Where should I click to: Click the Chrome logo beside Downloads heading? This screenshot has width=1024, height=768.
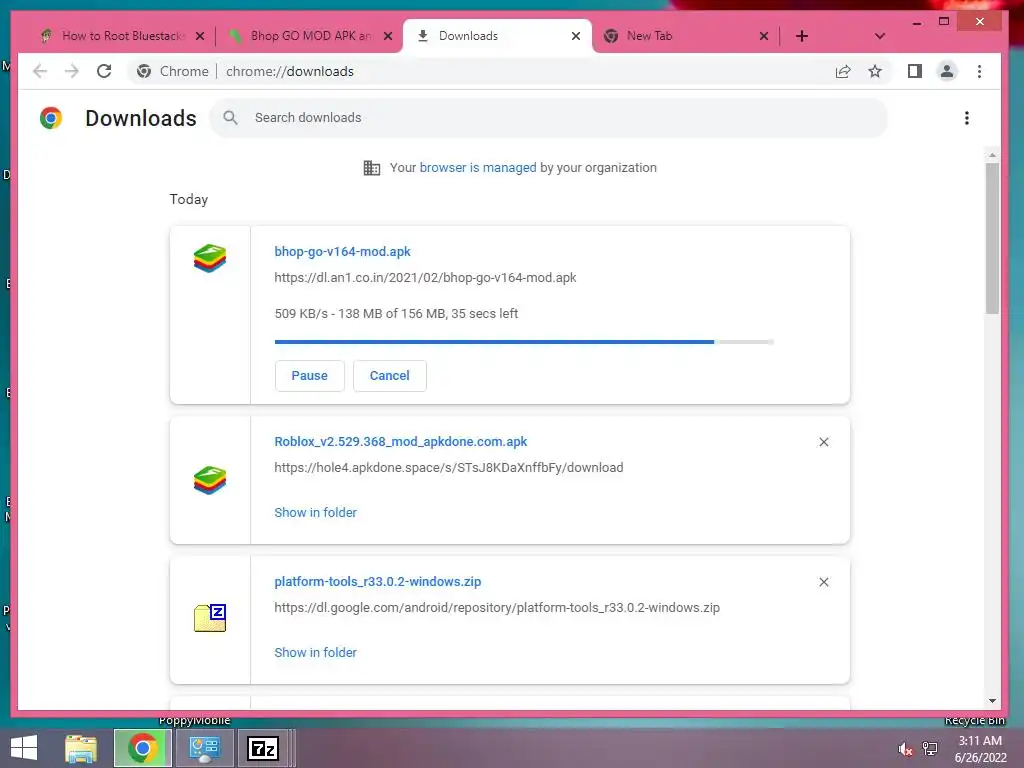click(51, 118)
